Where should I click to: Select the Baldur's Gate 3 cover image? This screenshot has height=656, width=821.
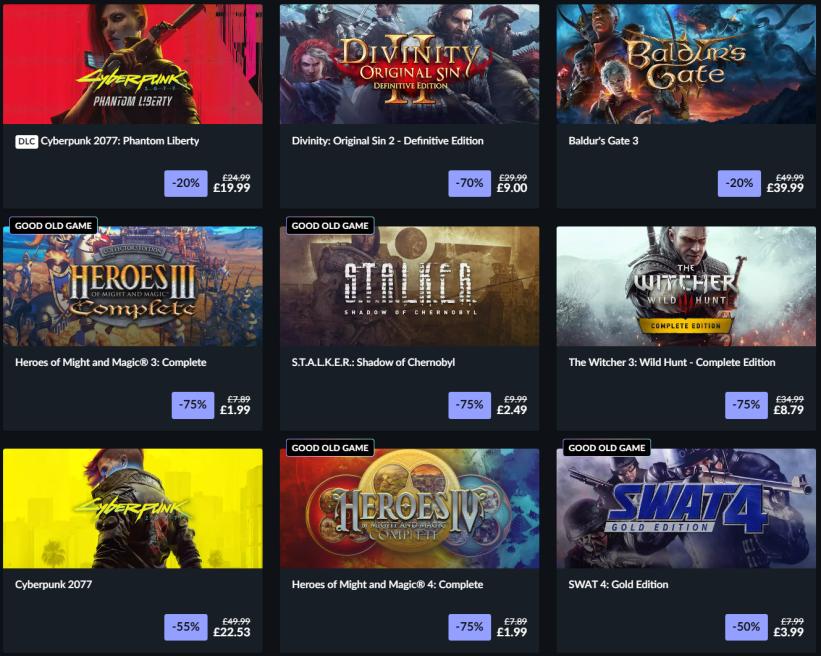click(686, 64)
